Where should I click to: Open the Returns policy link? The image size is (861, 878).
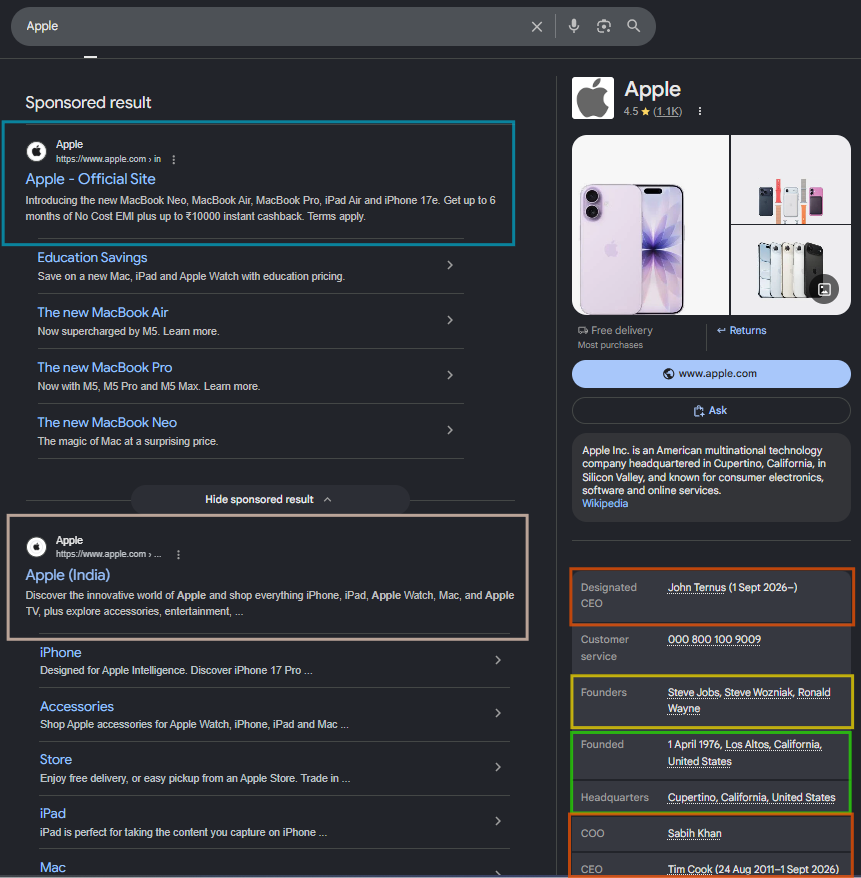[742, 330]
